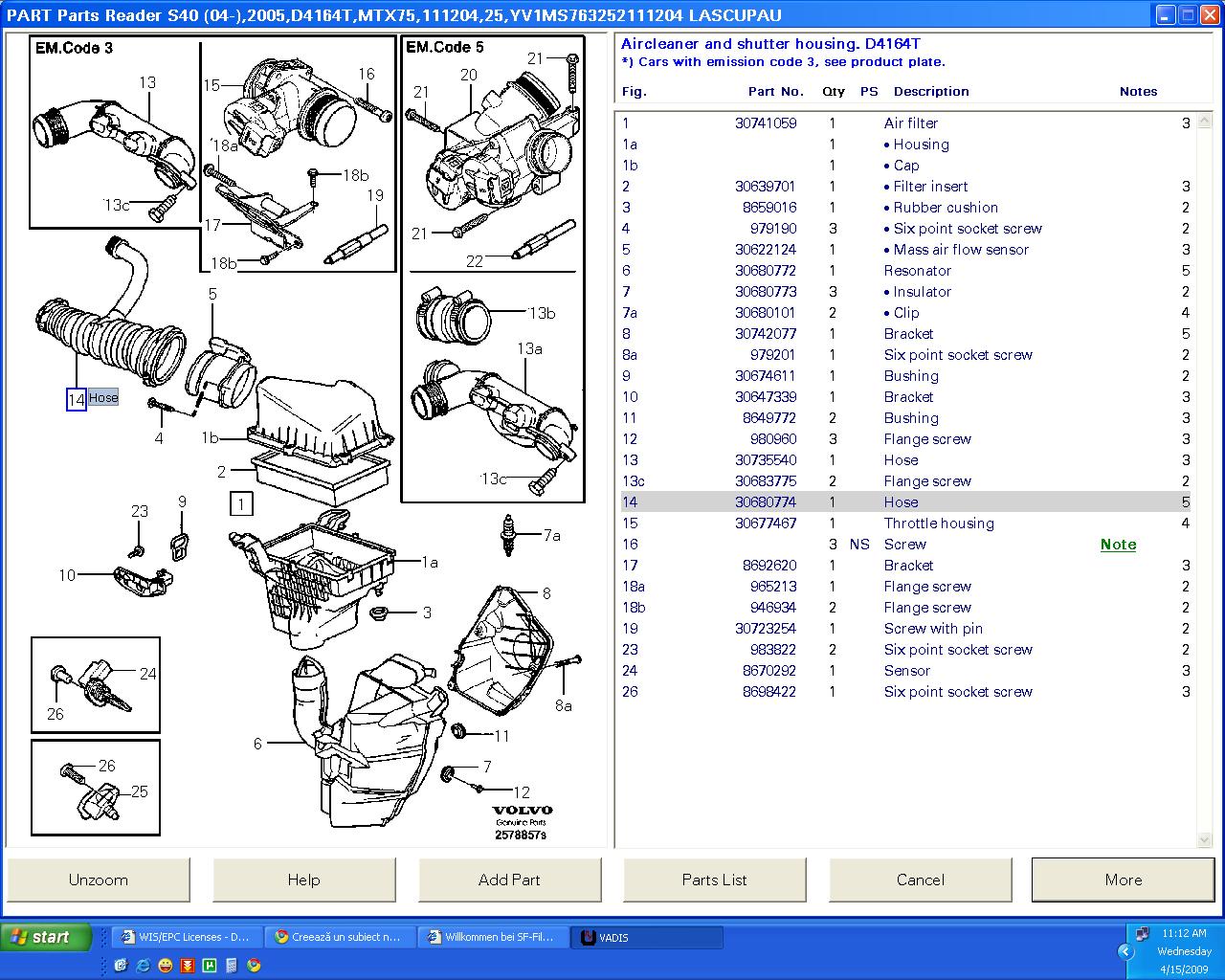Click the Add Part button
The width and height of the screenshot is (1225, 980).
tap(509, 880)
